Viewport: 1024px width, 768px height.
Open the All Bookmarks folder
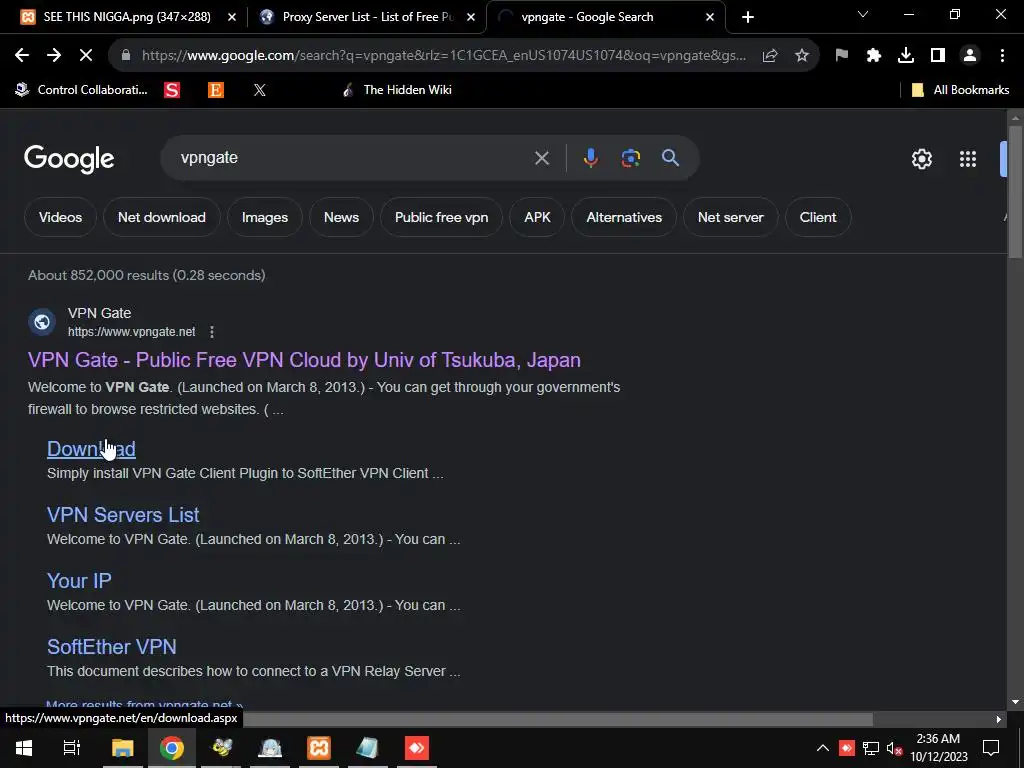pos(961,90)
